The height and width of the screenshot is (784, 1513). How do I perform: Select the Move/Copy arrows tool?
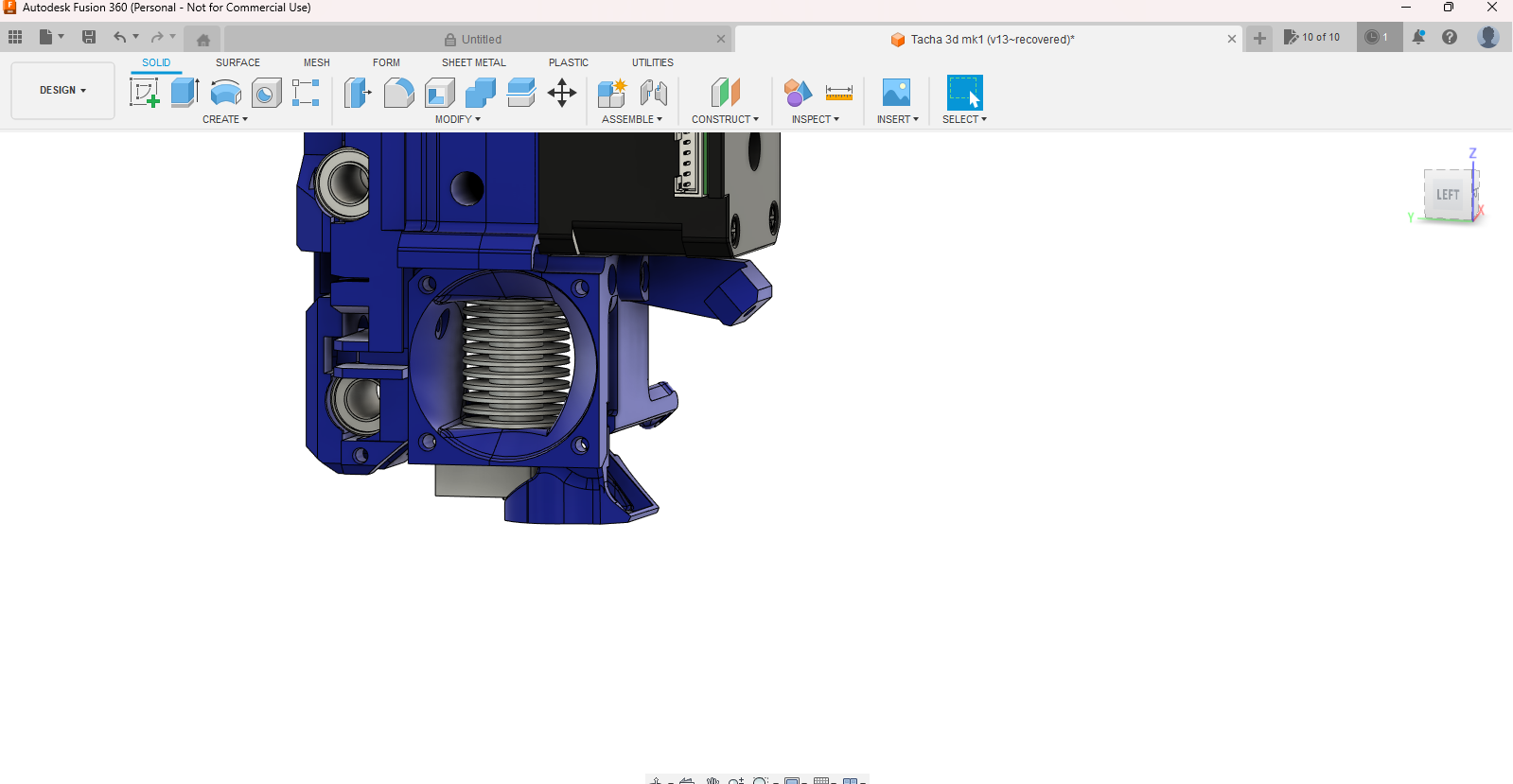pyautogui.click(x=562, y=93)
